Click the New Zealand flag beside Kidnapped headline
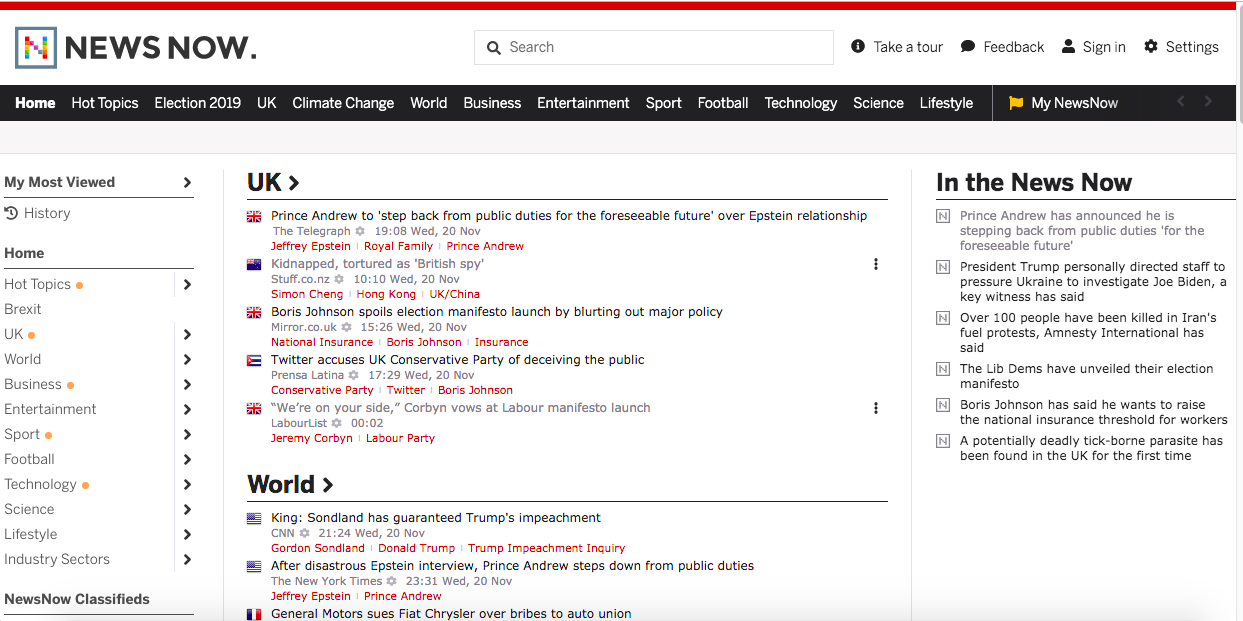The image size is (1243, 621). 254,264
